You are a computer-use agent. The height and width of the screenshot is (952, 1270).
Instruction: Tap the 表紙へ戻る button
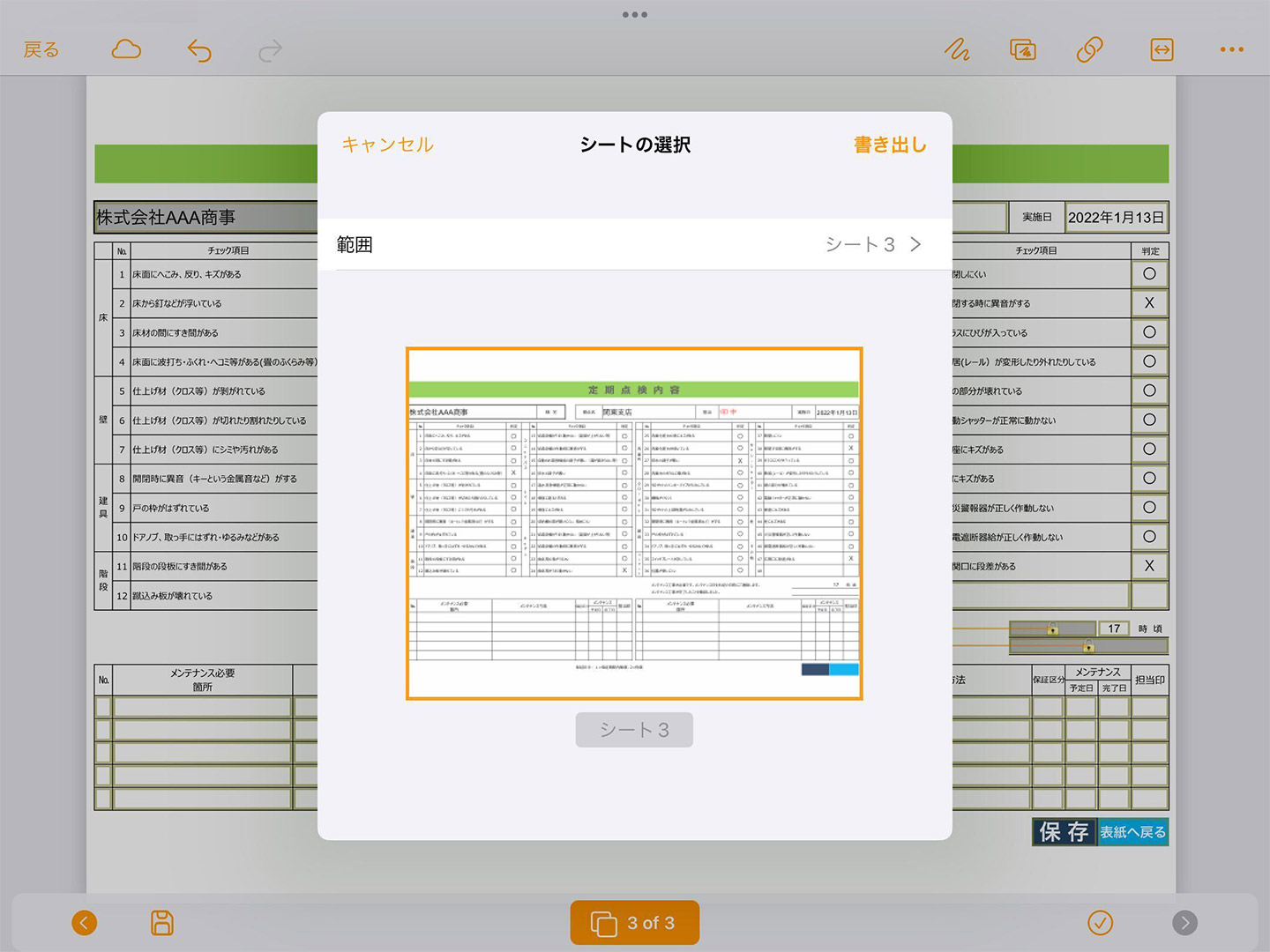[x=1132, y=832]
